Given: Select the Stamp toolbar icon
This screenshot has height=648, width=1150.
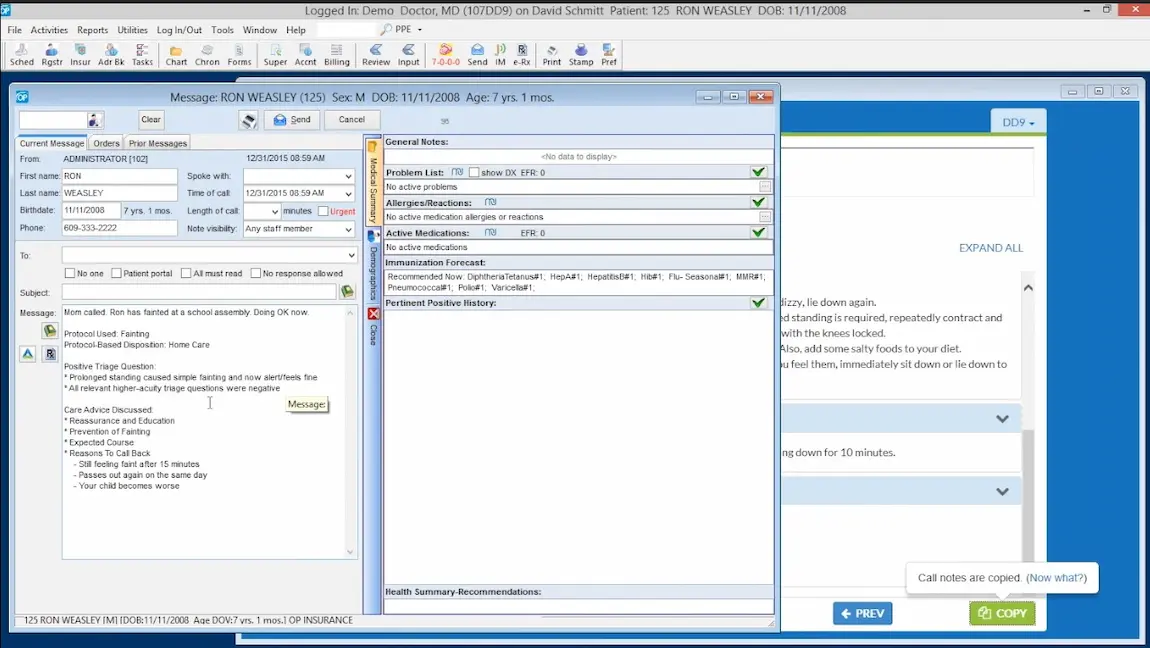Looking at the screenshot, I should point(581,54).
